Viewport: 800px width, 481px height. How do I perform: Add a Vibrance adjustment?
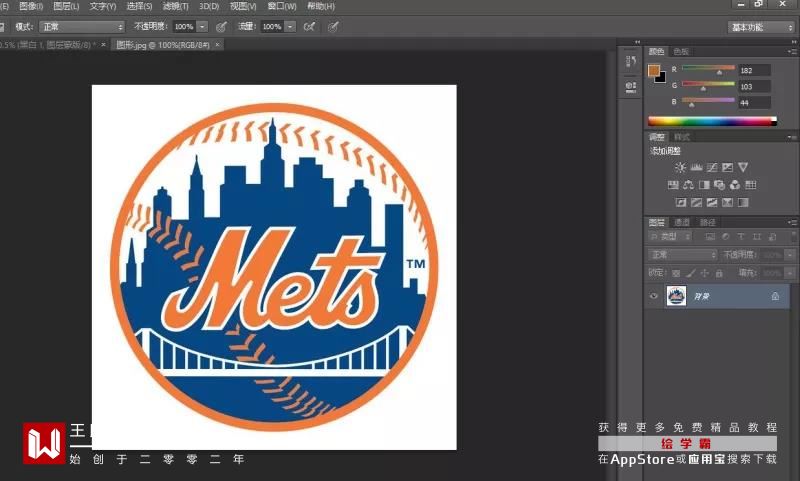743,167
